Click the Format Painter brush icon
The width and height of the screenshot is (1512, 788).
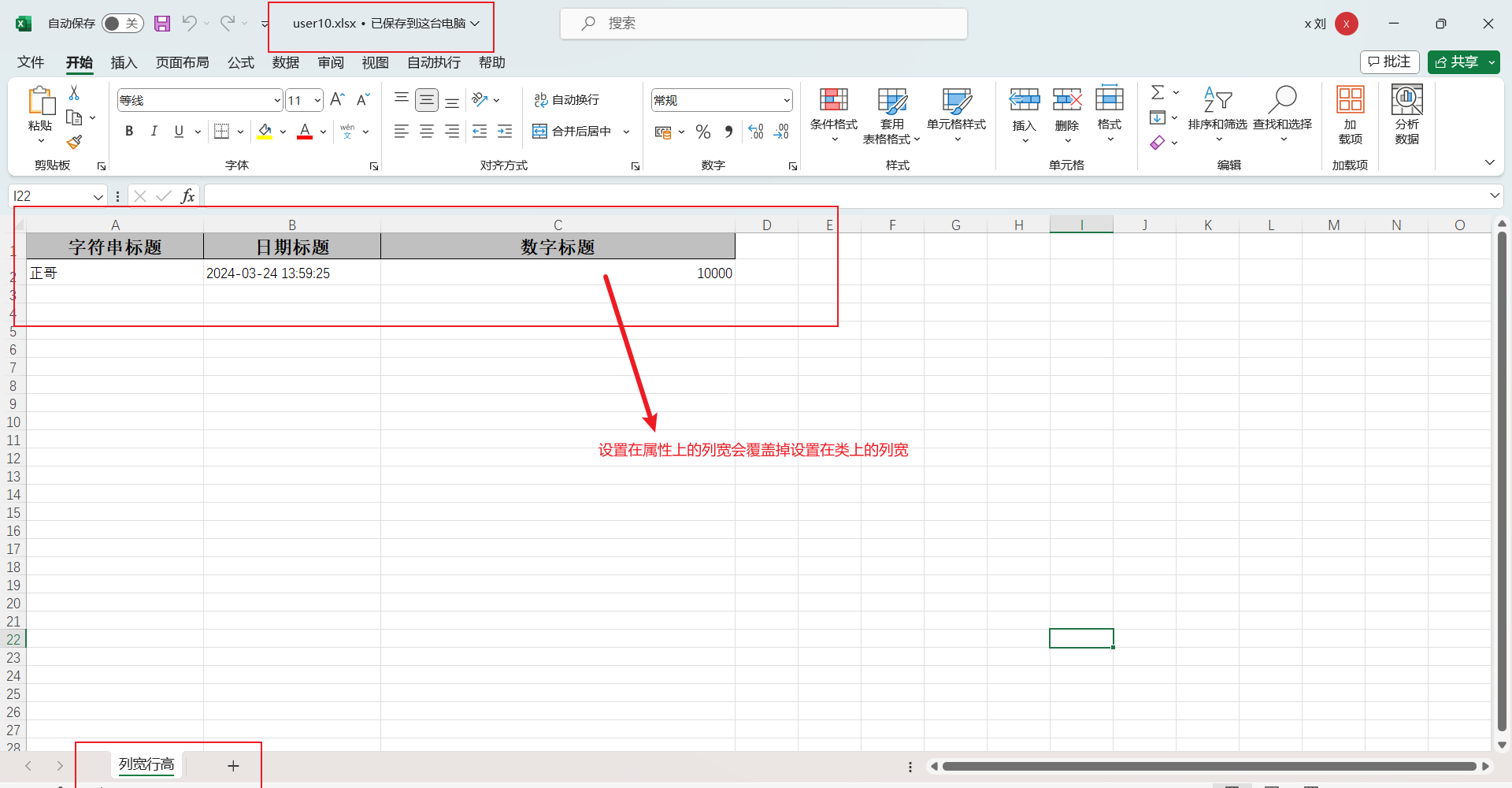pyautogui.click(x=74, y=143)
